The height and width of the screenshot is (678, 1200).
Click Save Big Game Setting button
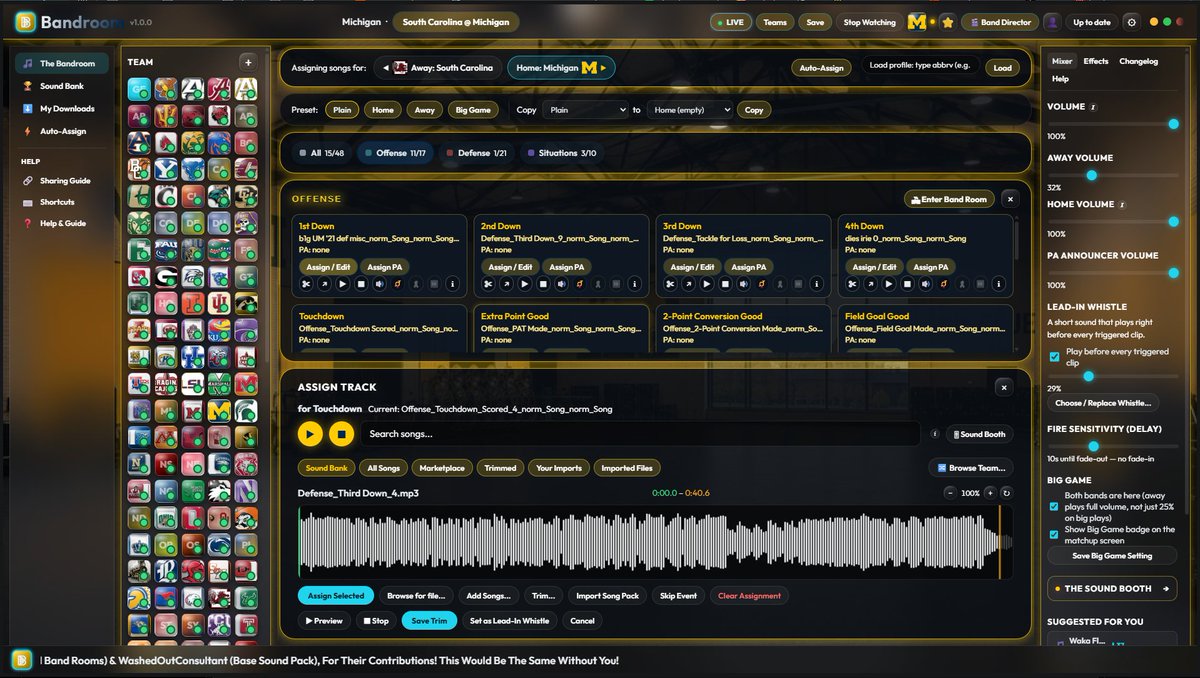point(1112,556)
